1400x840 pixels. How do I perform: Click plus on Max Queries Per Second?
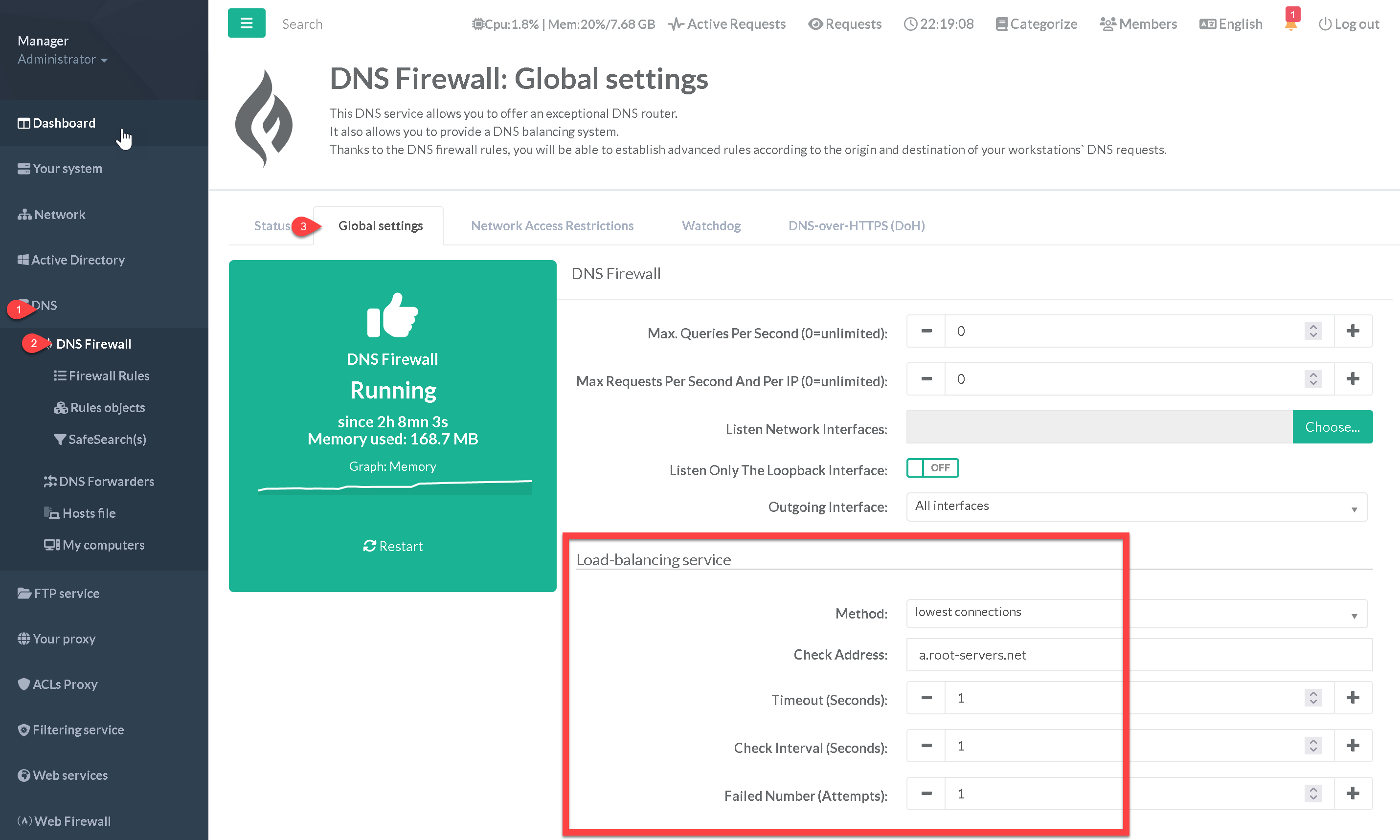click(x=1353, y=331)
